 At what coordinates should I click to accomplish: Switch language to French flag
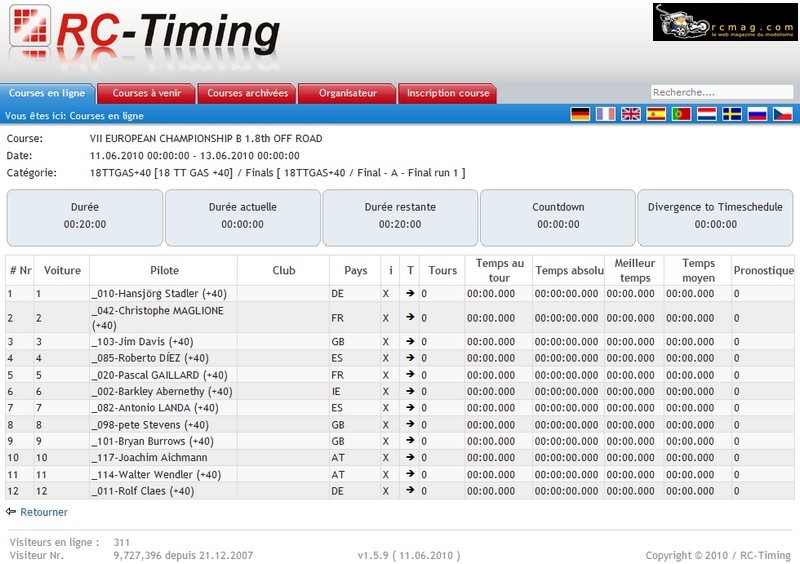pyautogui.click(x=605, y=114)
